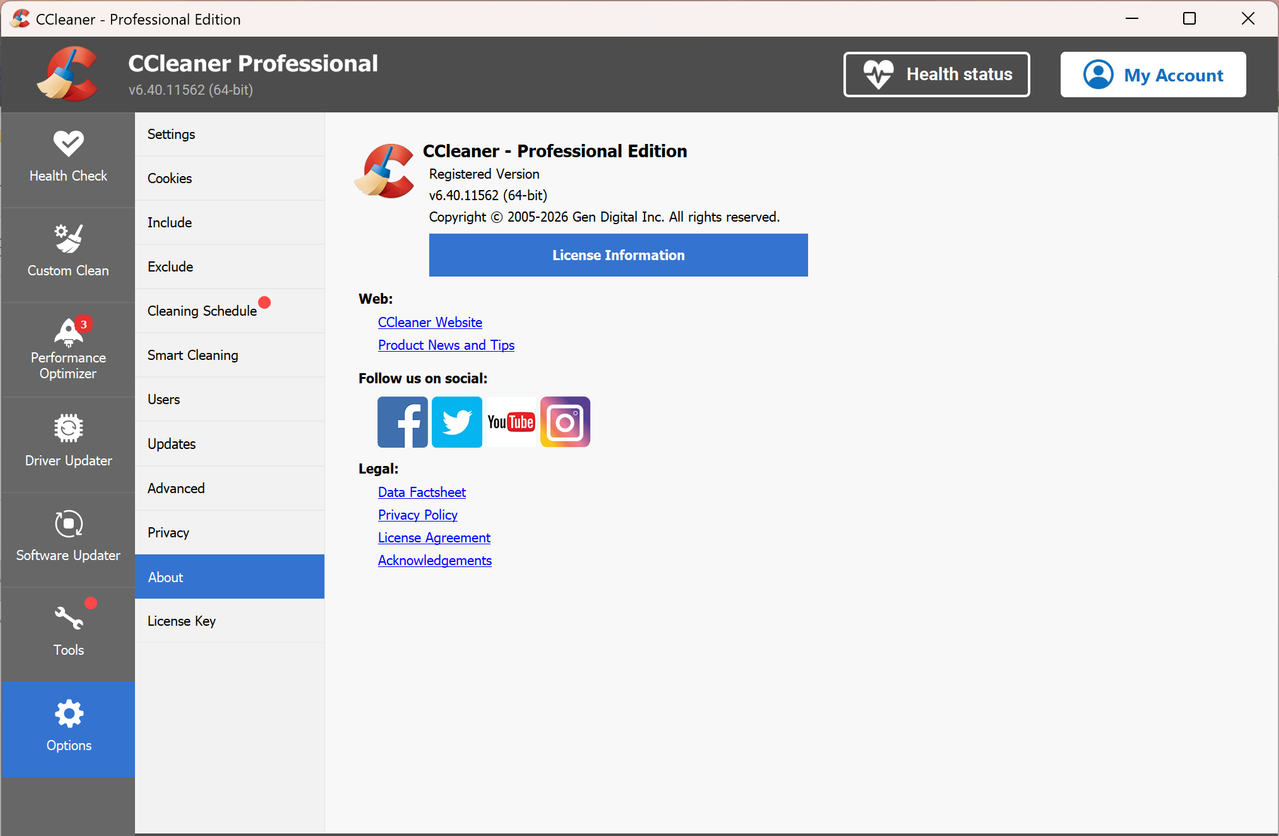Viewport: 1279px width, 836px height.
Task: Go to the Advanced options page
Action: point(230,488)
